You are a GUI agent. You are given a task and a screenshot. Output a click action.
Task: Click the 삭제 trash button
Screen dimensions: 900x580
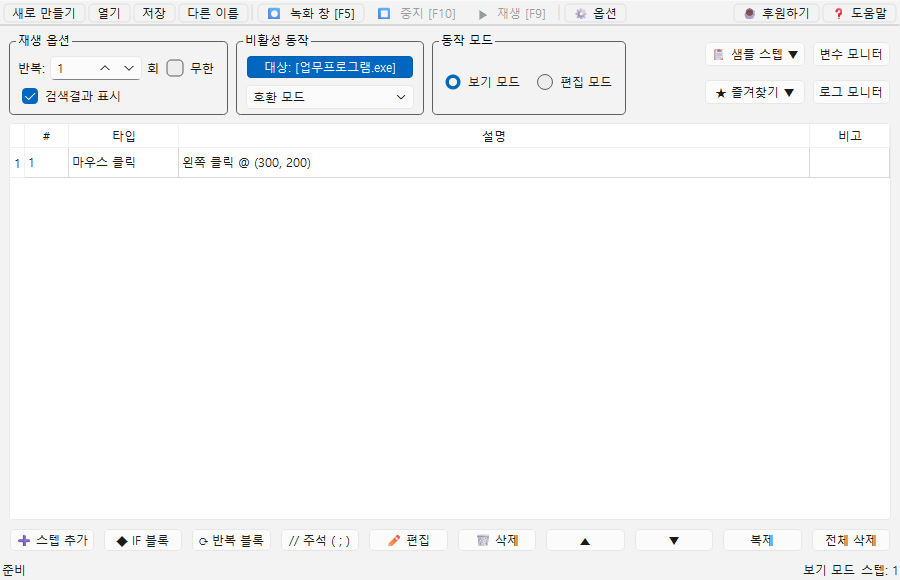tap(497, 540)
